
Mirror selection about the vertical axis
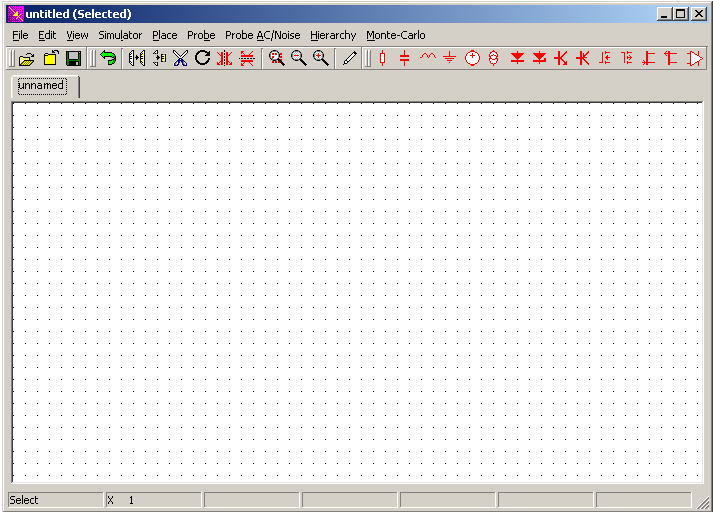pyautogui.click(x=225, y=59)
